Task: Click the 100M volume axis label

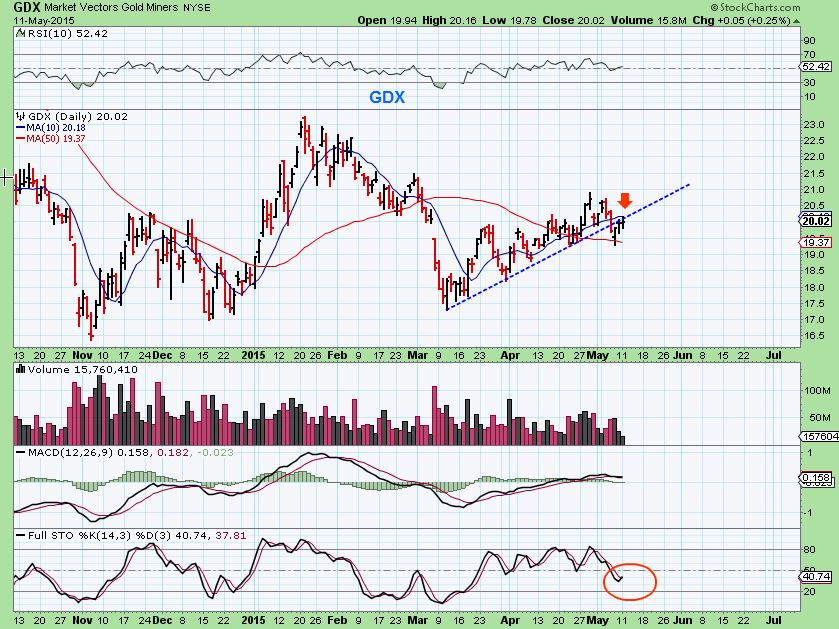Action: (x=817, y=390)
